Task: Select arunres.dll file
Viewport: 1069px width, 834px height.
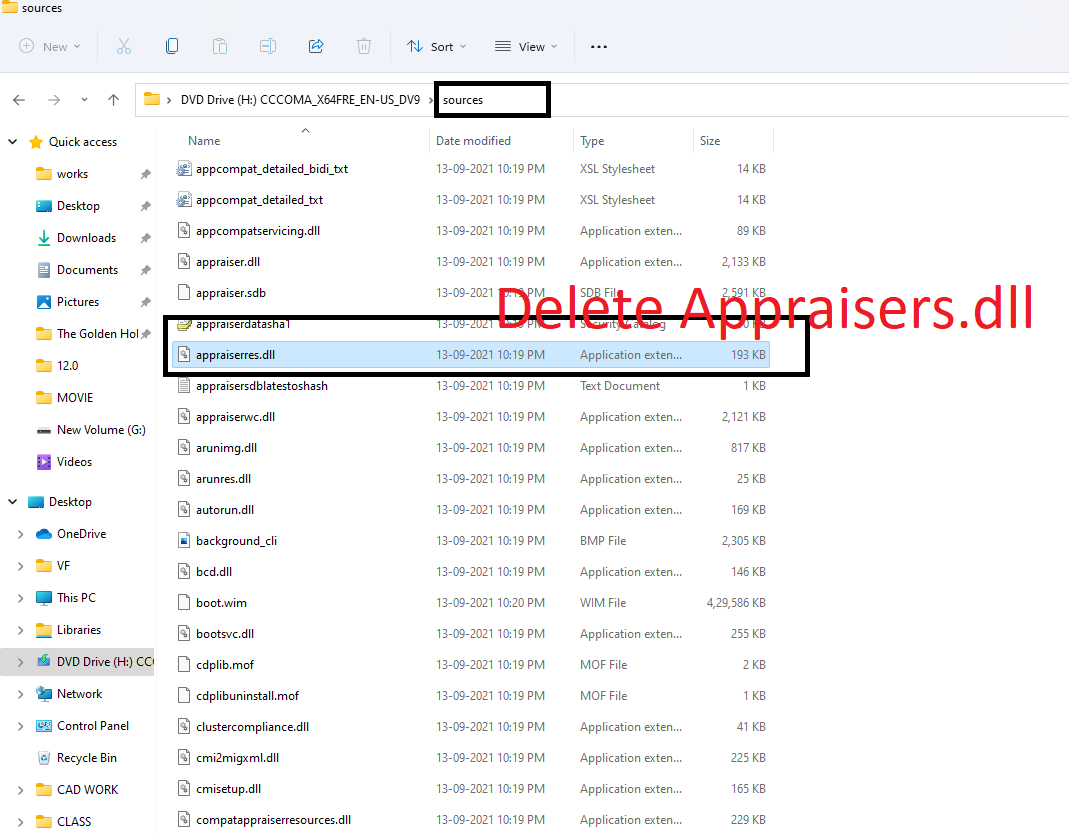Action: 223,479
